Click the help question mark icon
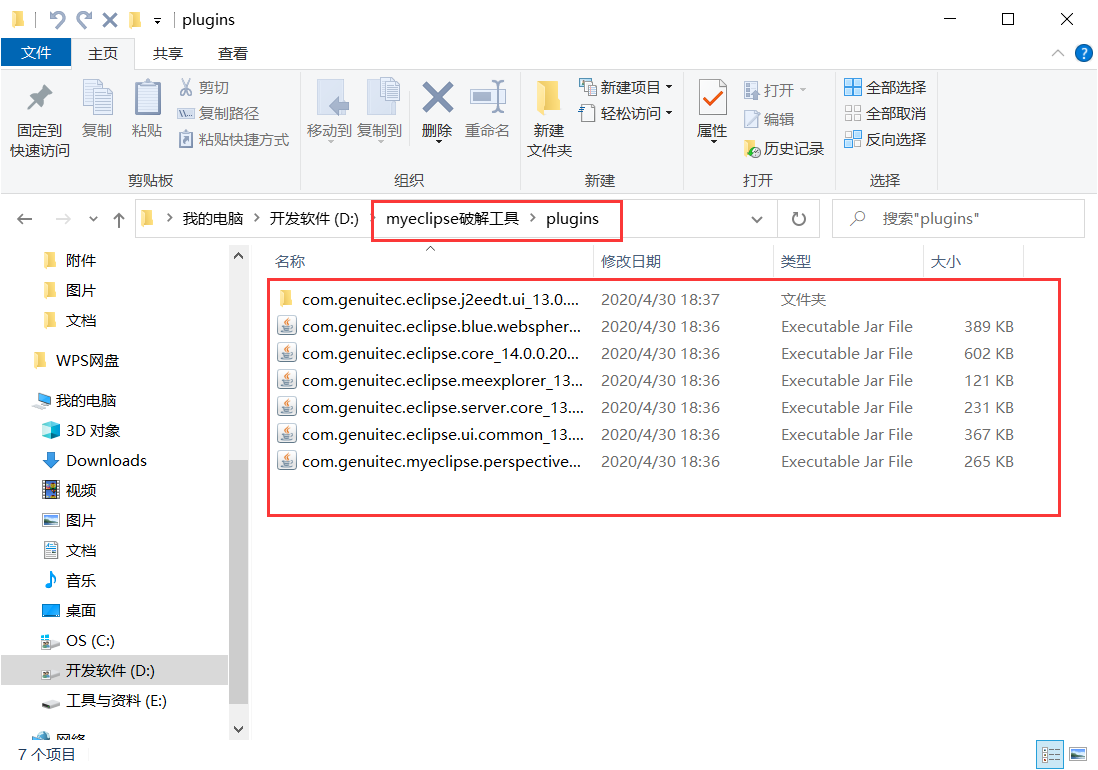The width and height of the screenshot is (1098, 770). click(x=1083, y=53)
